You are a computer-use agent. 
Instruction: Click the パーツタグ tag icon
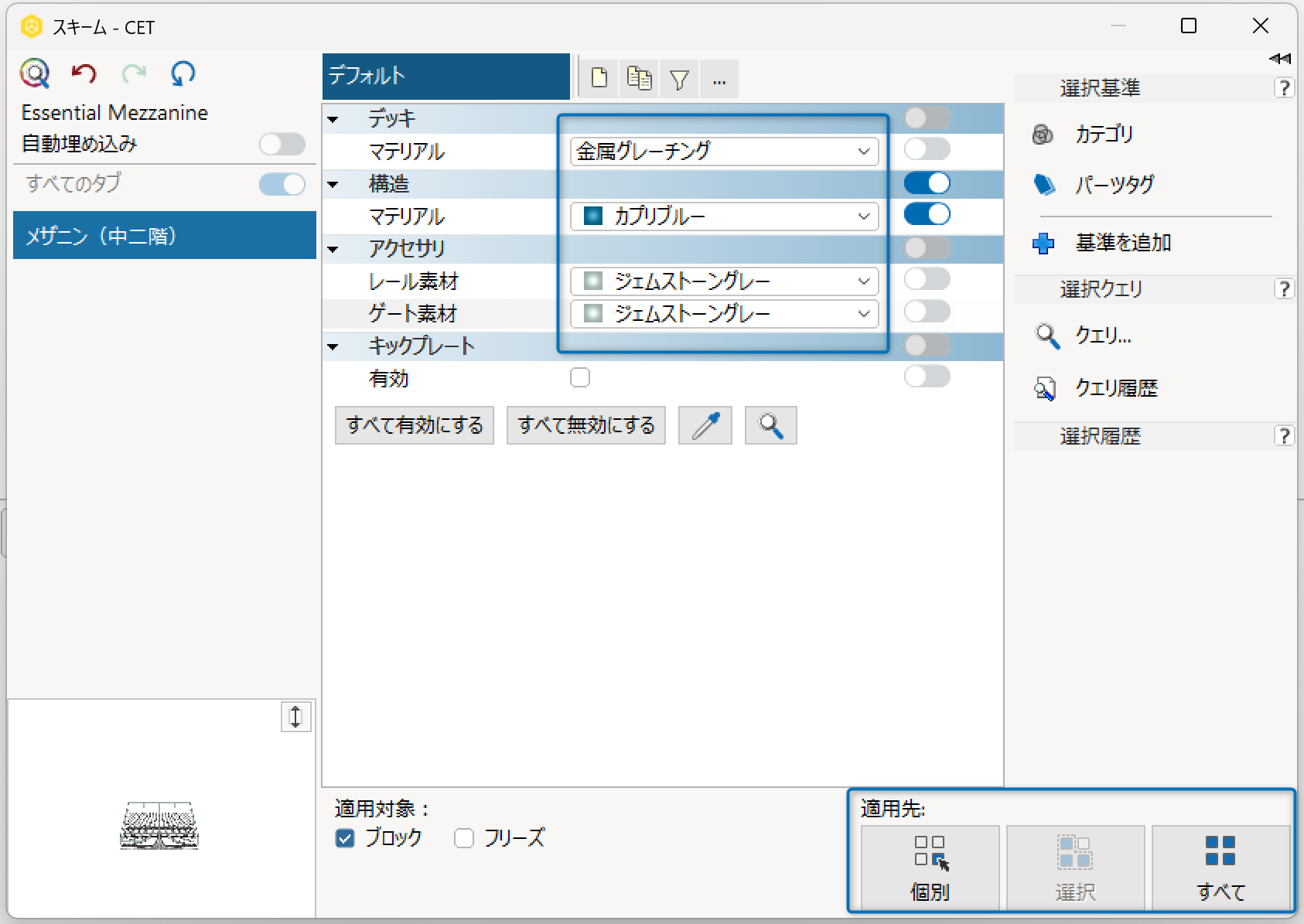pyautogui.click(x=1044, y=185)
